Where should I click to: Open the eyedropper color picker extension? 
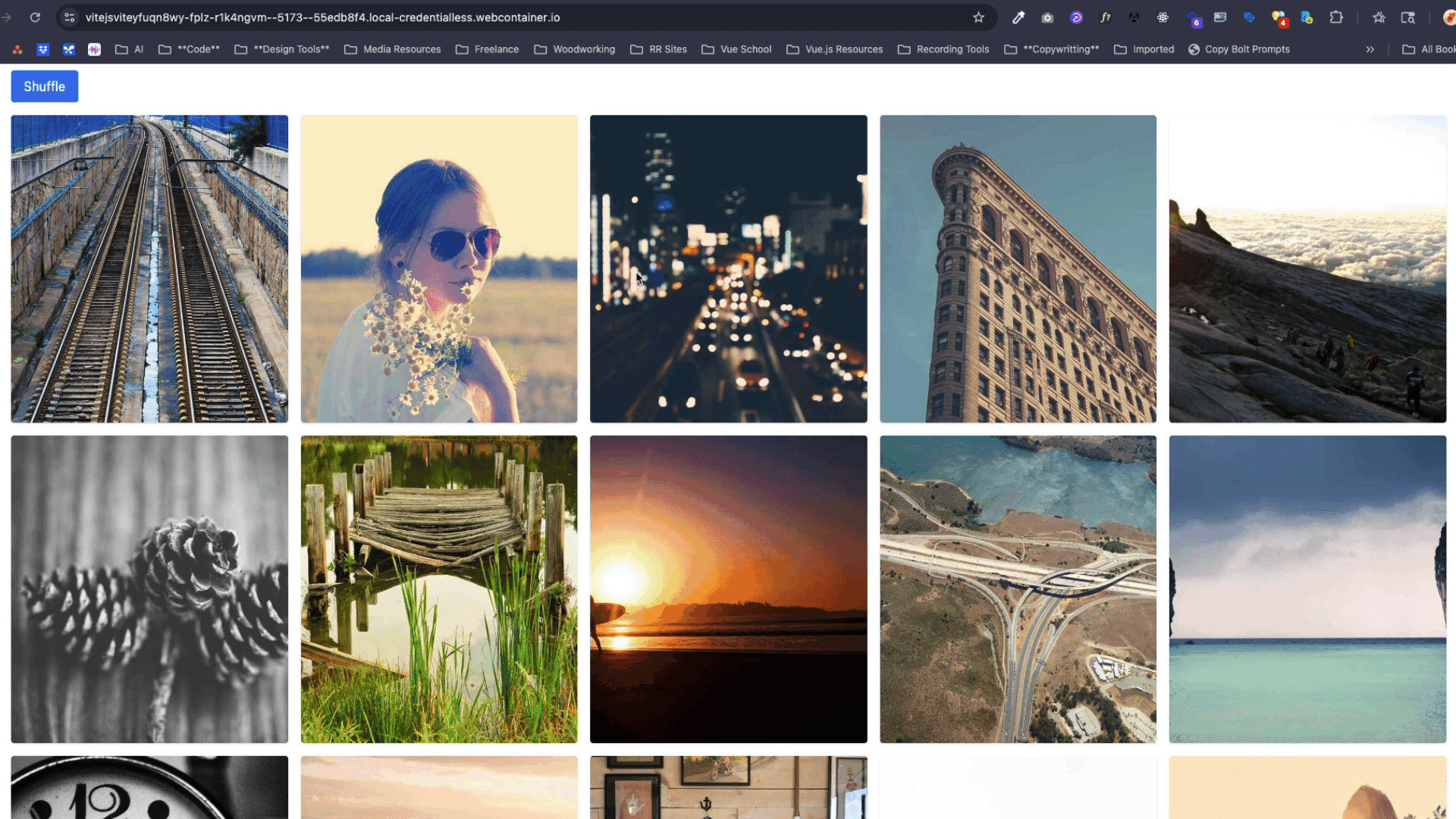[1018, 17]
